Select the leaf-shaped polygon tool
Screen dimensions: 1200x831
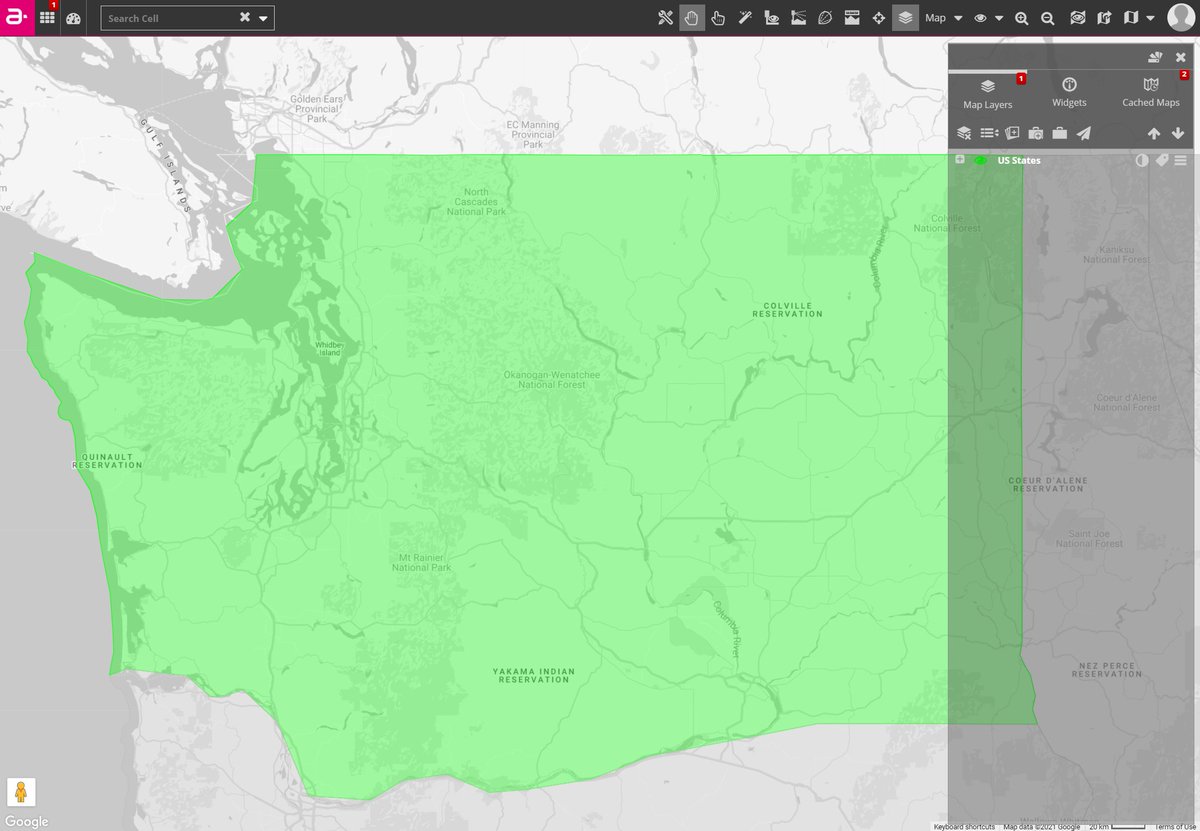(x=825, y=18)
